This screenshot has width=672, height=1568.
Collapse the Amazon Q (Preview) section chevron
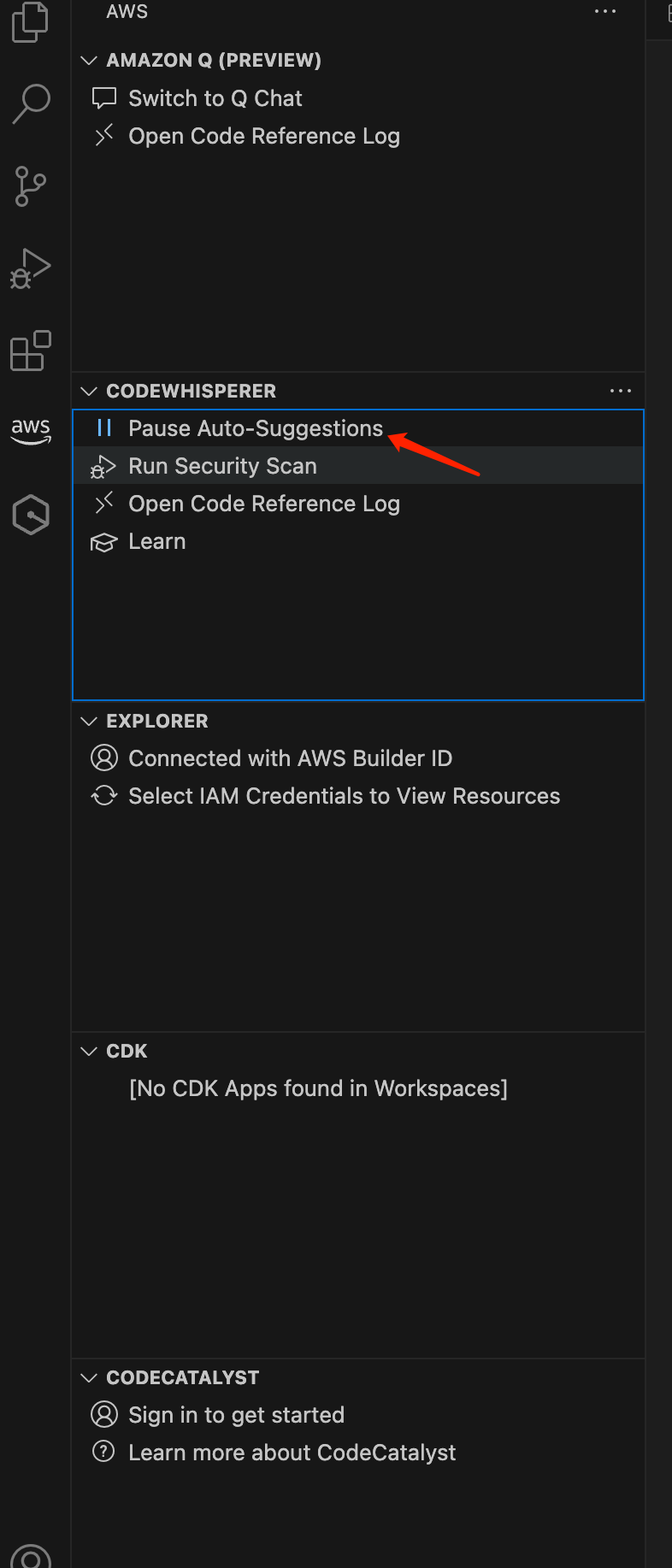tap(89, 61)
